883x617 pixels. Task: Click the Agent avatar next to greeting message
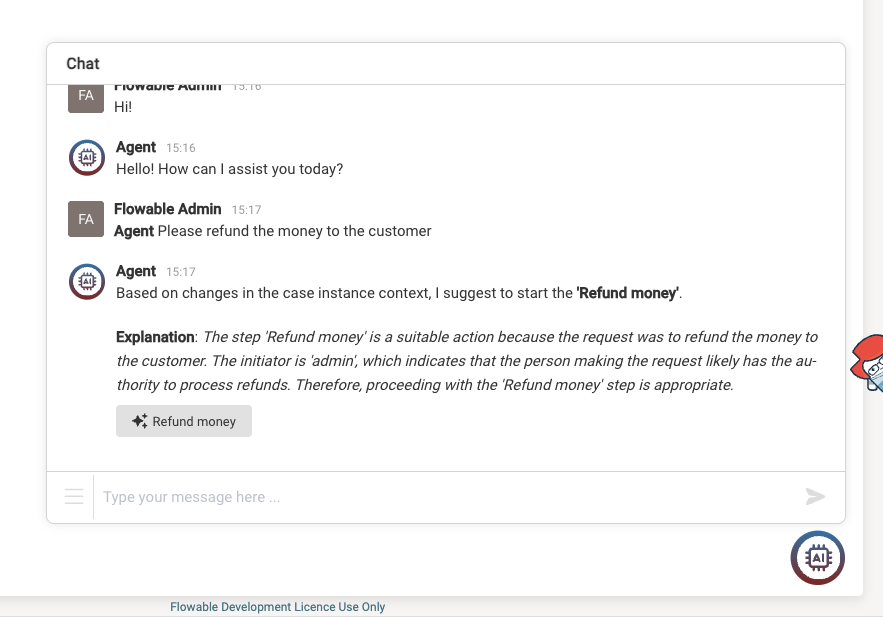point(86,157)
